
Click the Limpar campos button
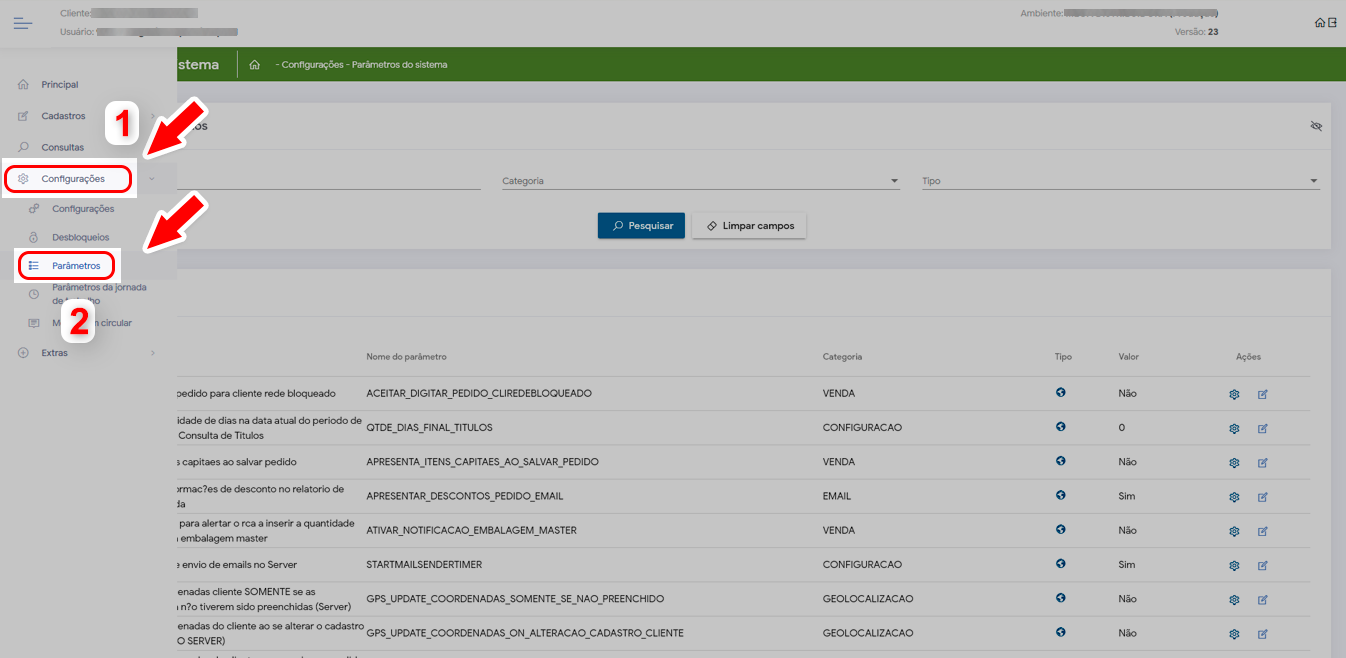(x=749, y=226)
